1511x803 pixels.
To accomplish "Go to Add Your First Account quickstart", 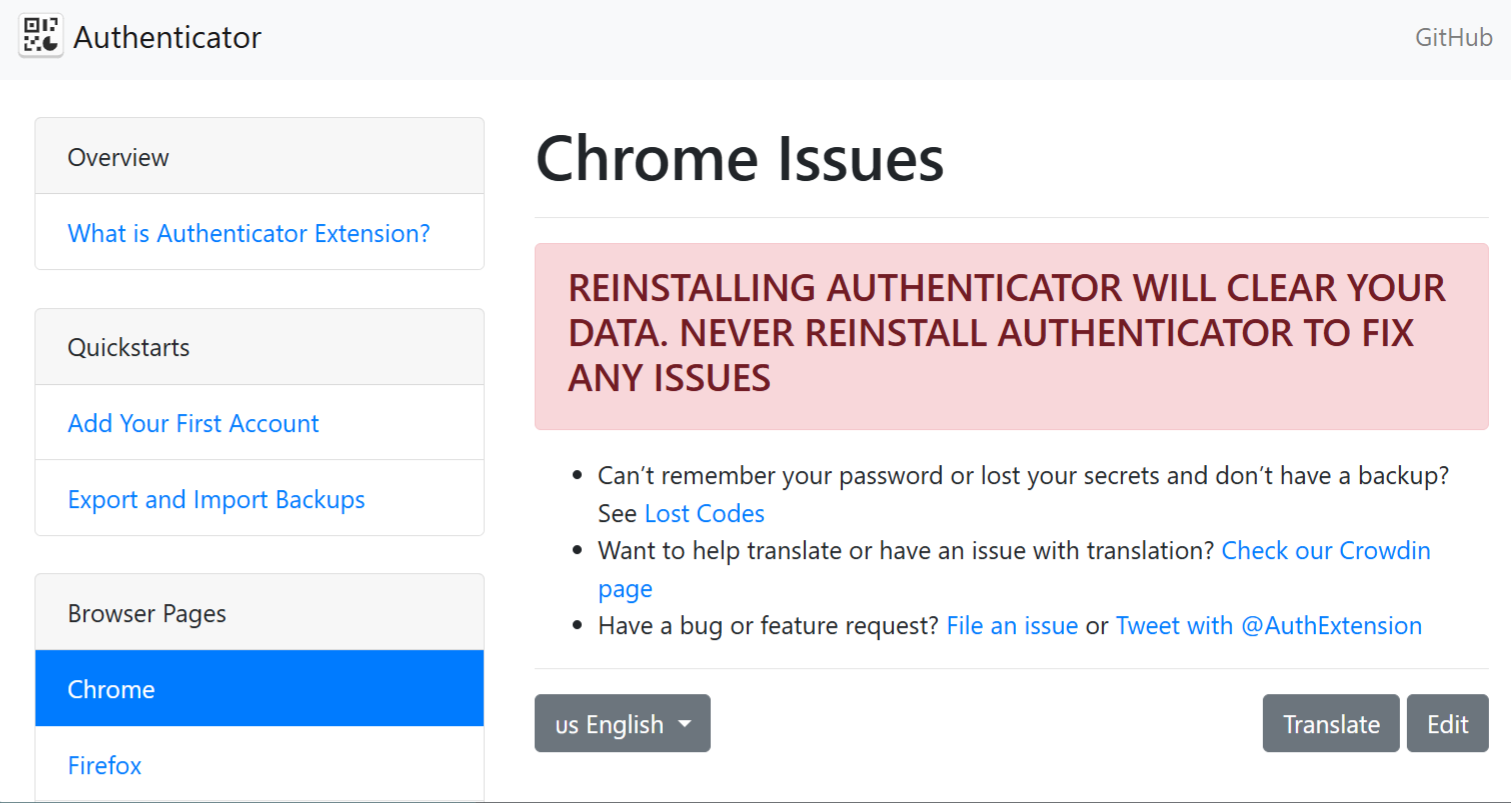I will (x=193, y=423).
